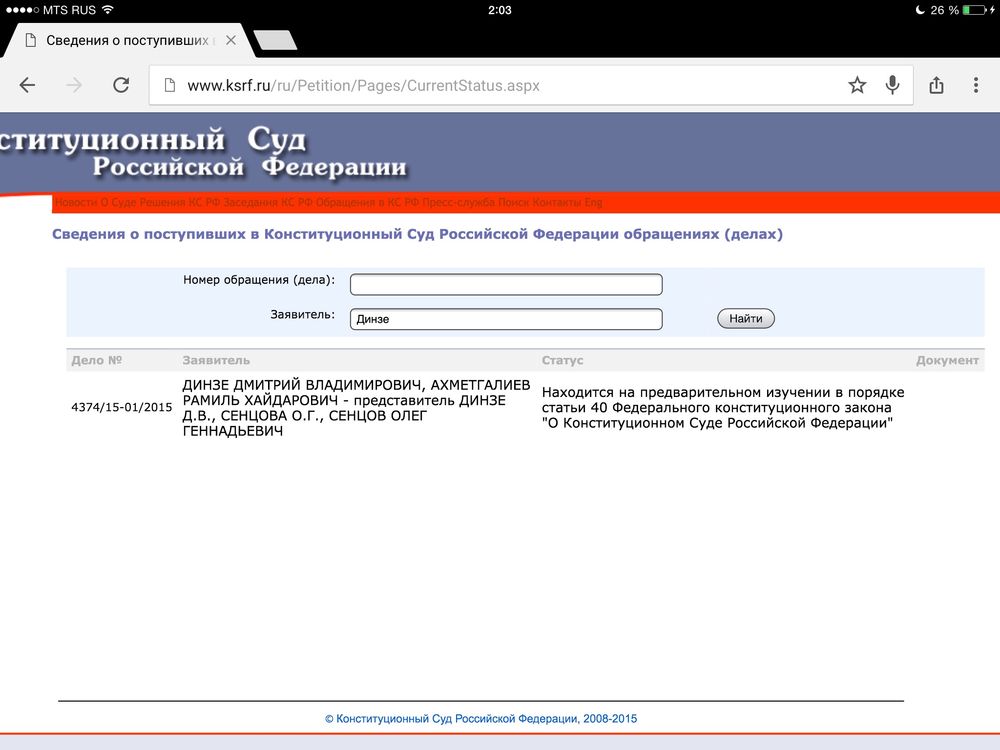Tap the URL address bar
This screenshot has width=1000, height=750.
[x=500, y=85]
